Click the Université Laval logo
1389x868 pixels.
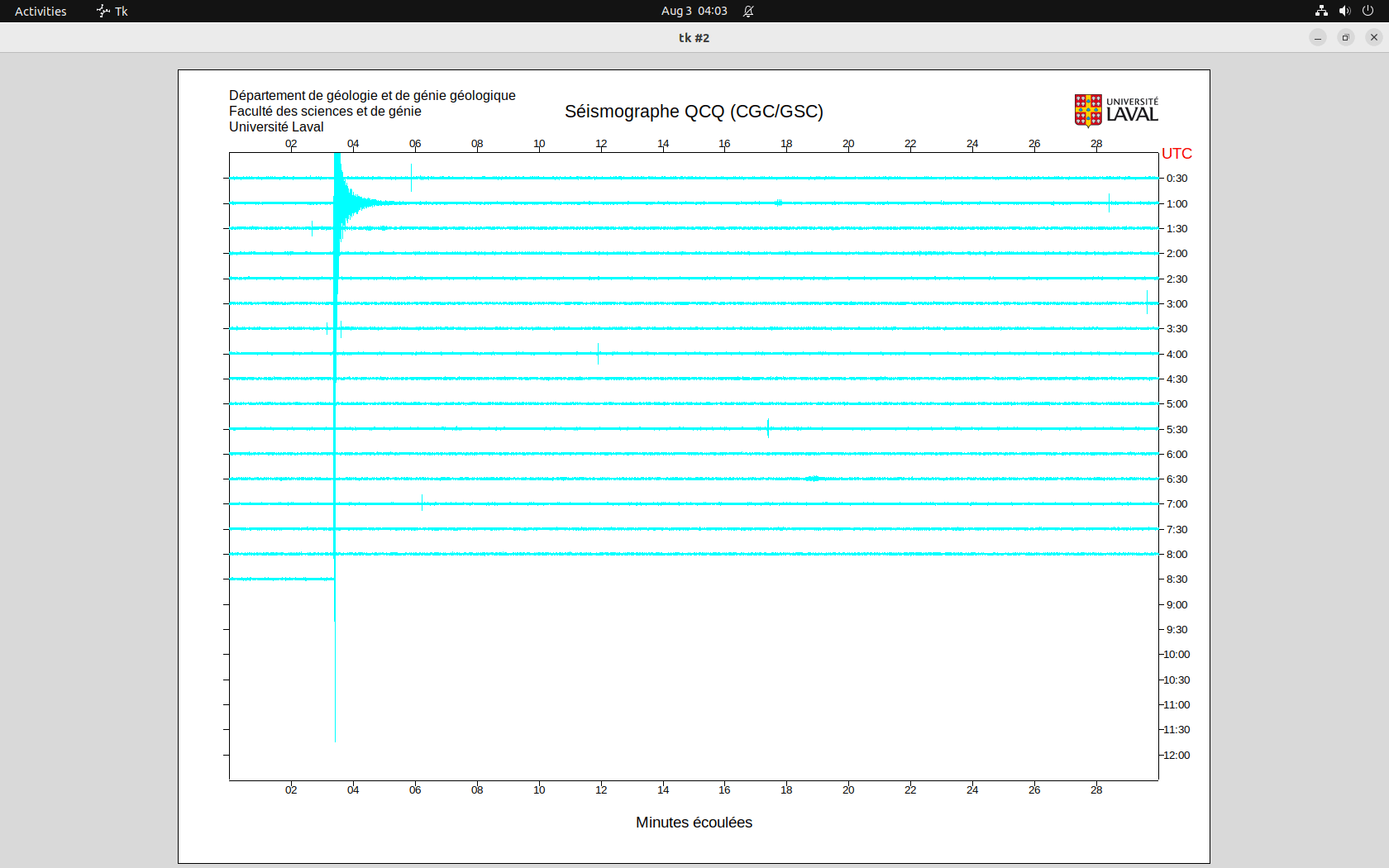pos(1116,111)
